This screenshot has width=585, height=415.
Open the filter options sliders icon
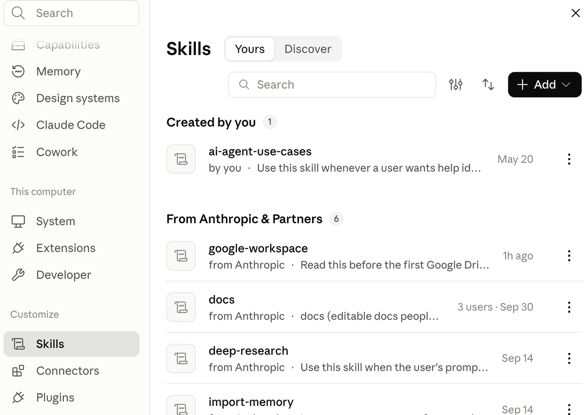click(456, 85)
